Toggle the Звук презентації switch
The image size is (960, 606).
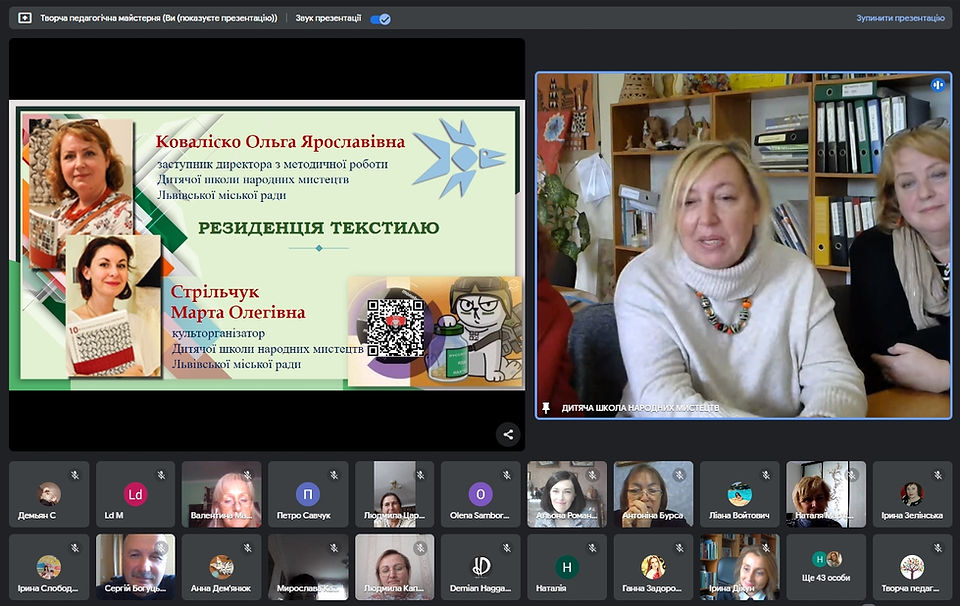click(x=380, y=19)
